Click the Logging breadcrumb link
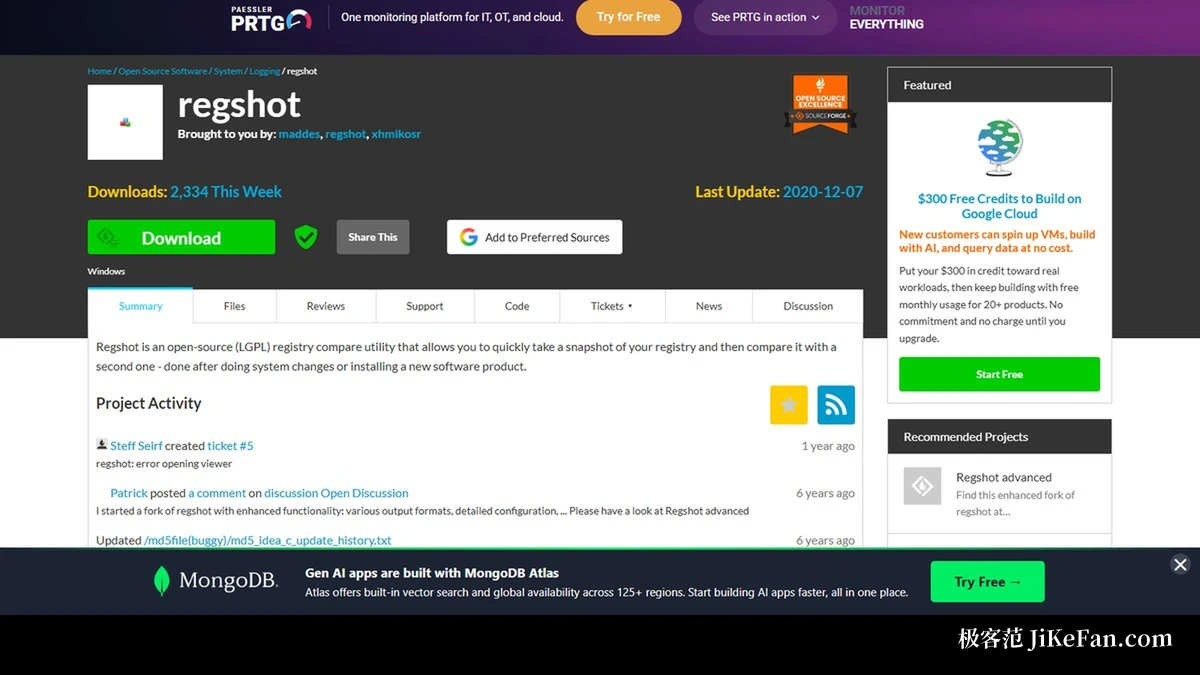 tap(265, 71)
